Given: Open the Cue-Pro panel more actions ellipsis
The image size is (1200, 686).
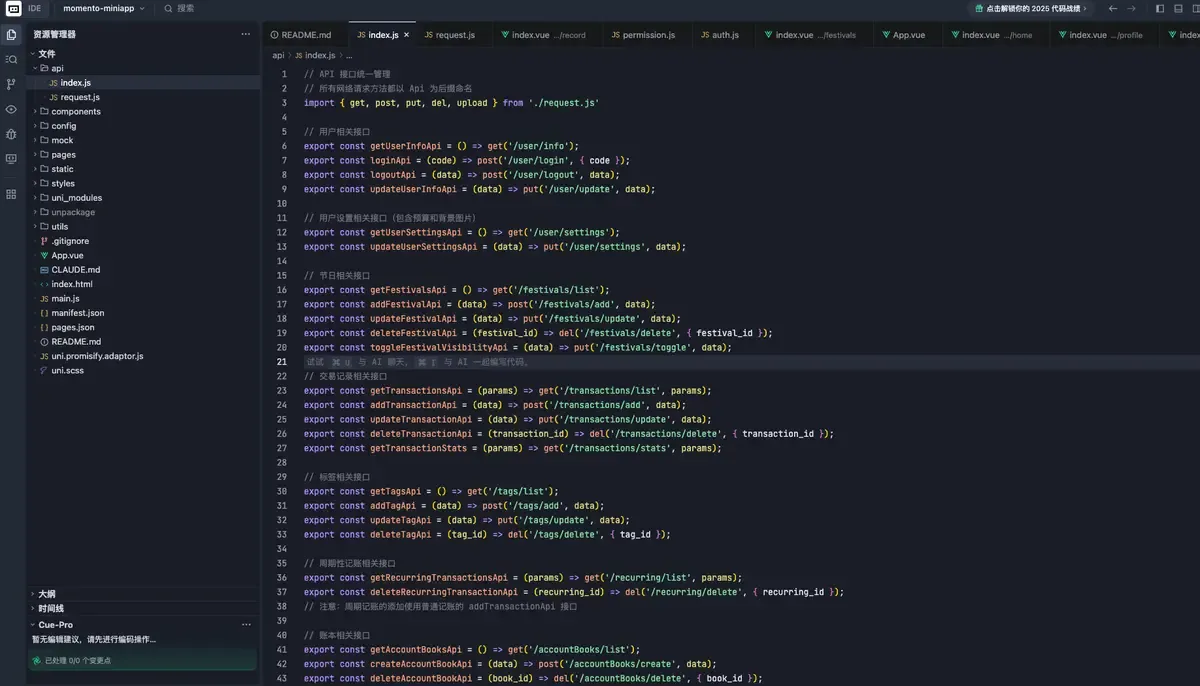Looking at the screenshot, I should coord(246,625).
